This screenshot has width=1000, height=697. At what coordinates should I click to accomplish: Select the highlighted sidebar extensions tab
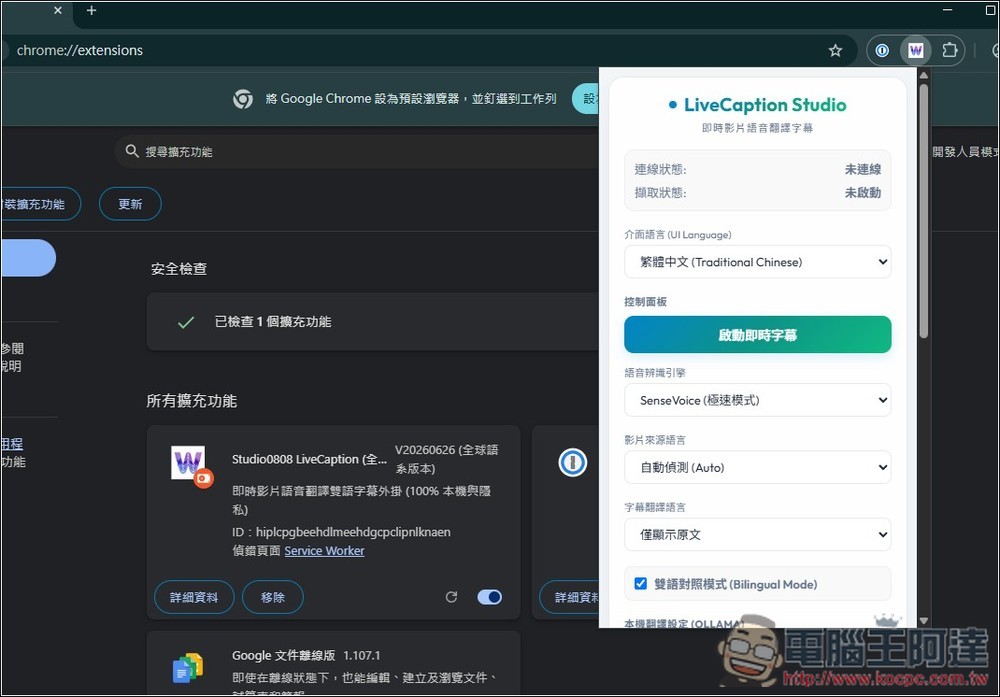coord(28,258)
